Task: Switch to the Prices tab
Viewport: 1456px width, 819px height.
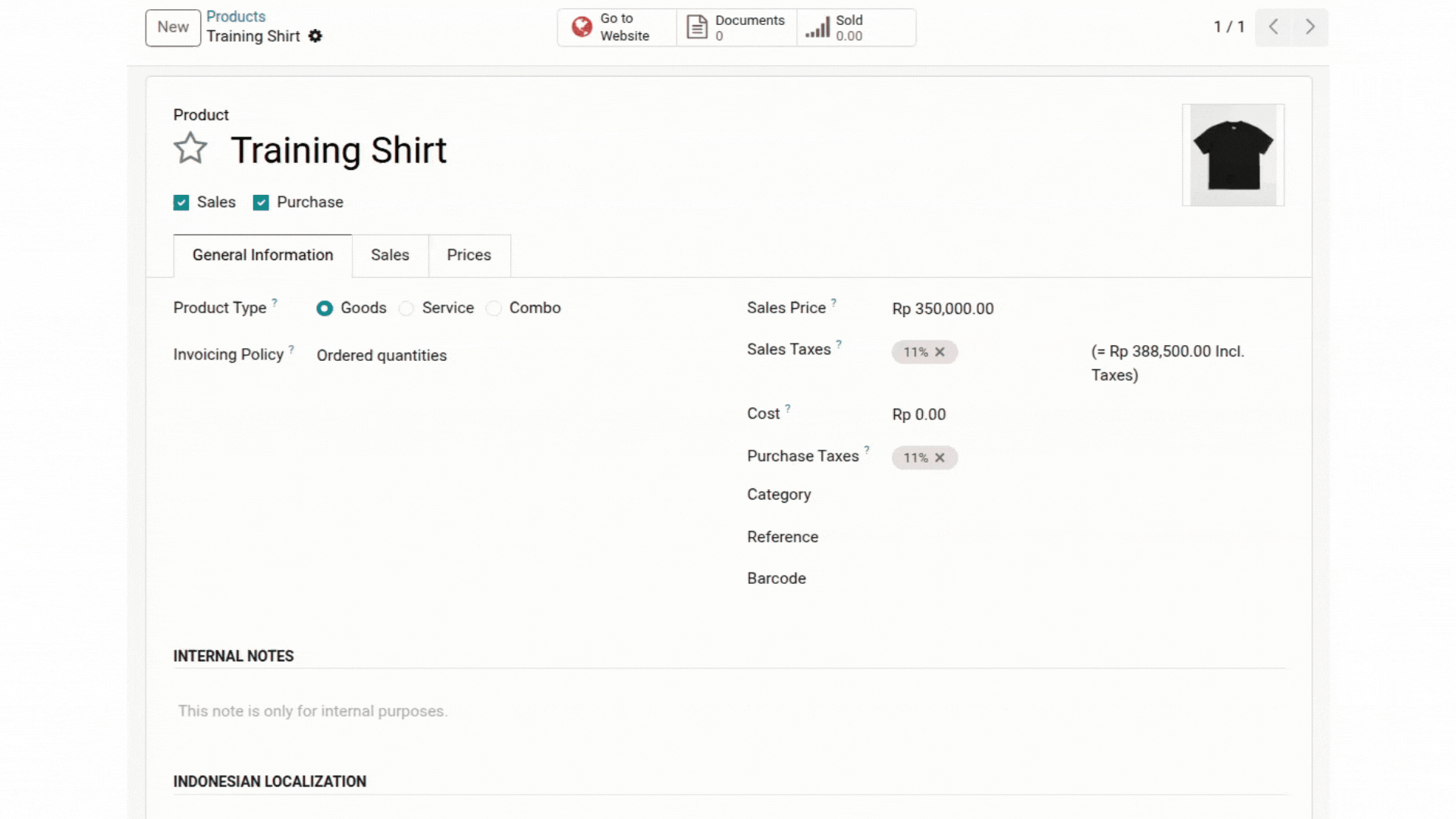Action: [x=469, y=256]
